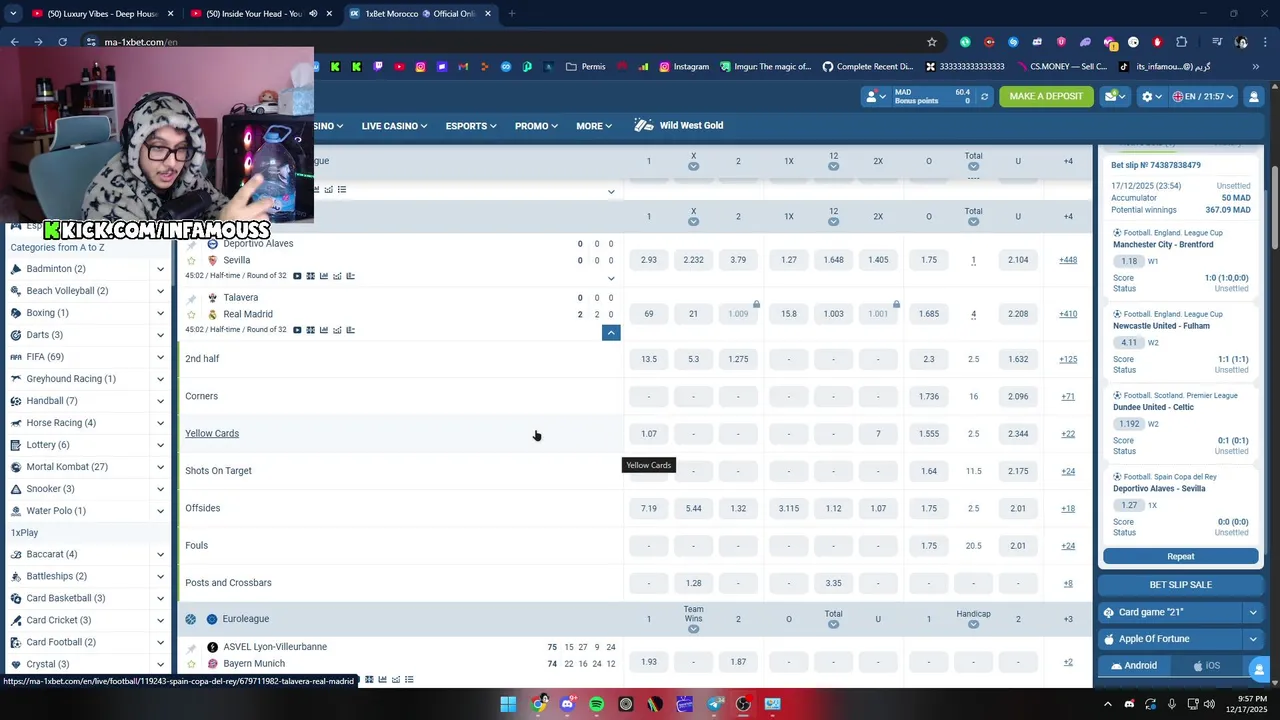The image size is (1280, 720).
Task: Open Google Chrome from the taskbar
Action: pos(539,704)
